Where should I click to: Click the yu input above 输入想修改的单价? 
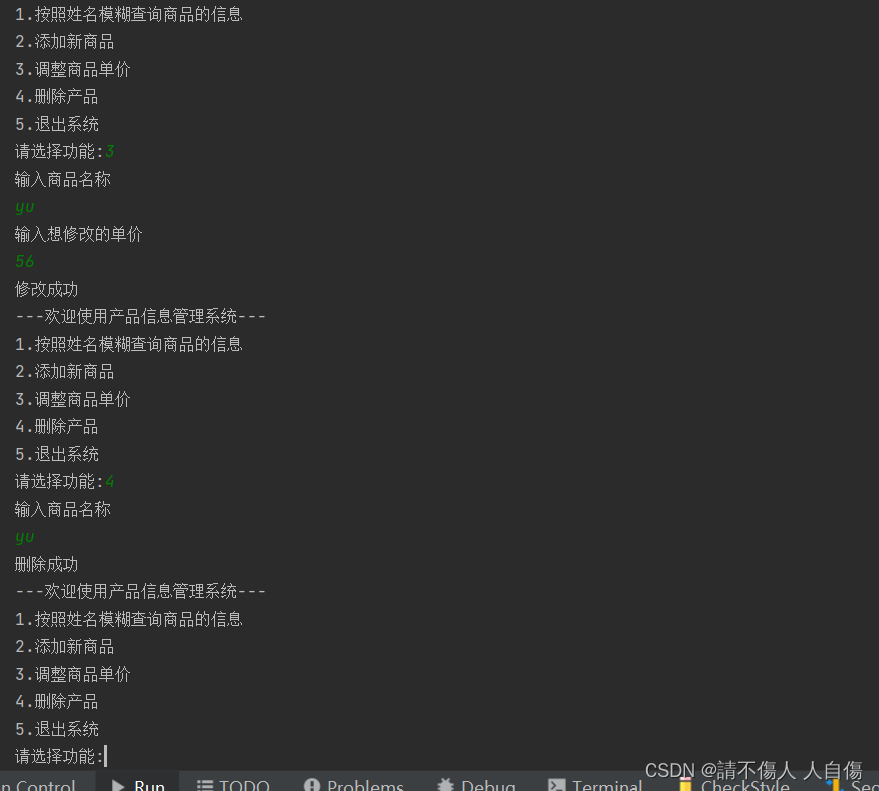[x=25, y=207]
